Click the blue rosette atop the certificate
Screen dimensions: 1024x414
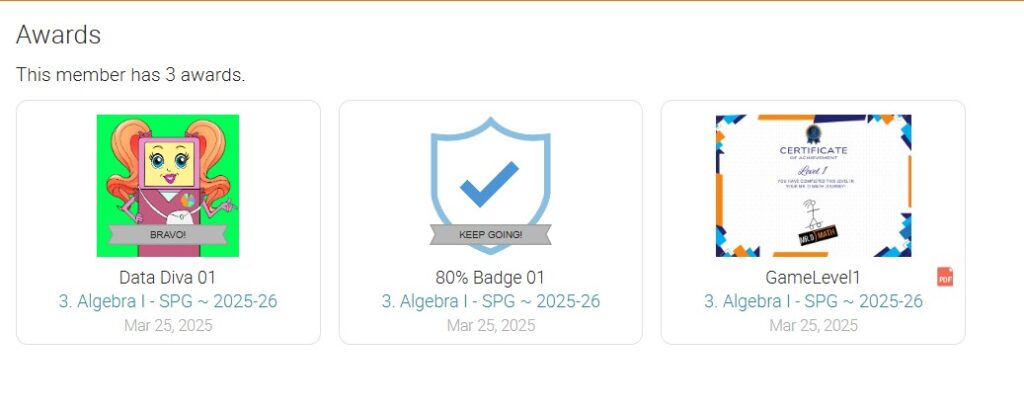(x=813, y=131)
